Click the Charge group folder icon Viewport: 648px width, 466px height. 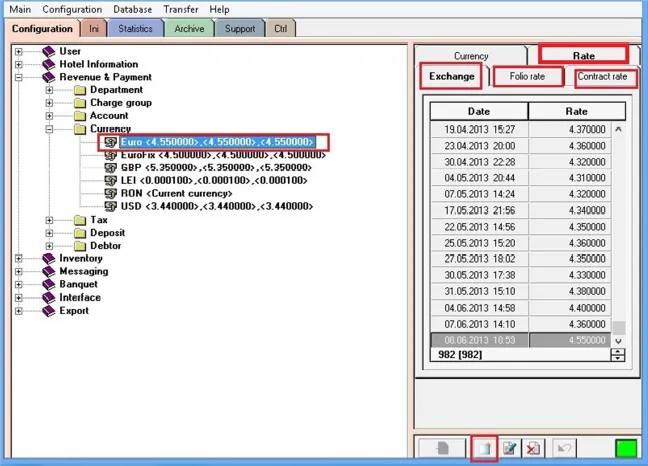[80, 103]
